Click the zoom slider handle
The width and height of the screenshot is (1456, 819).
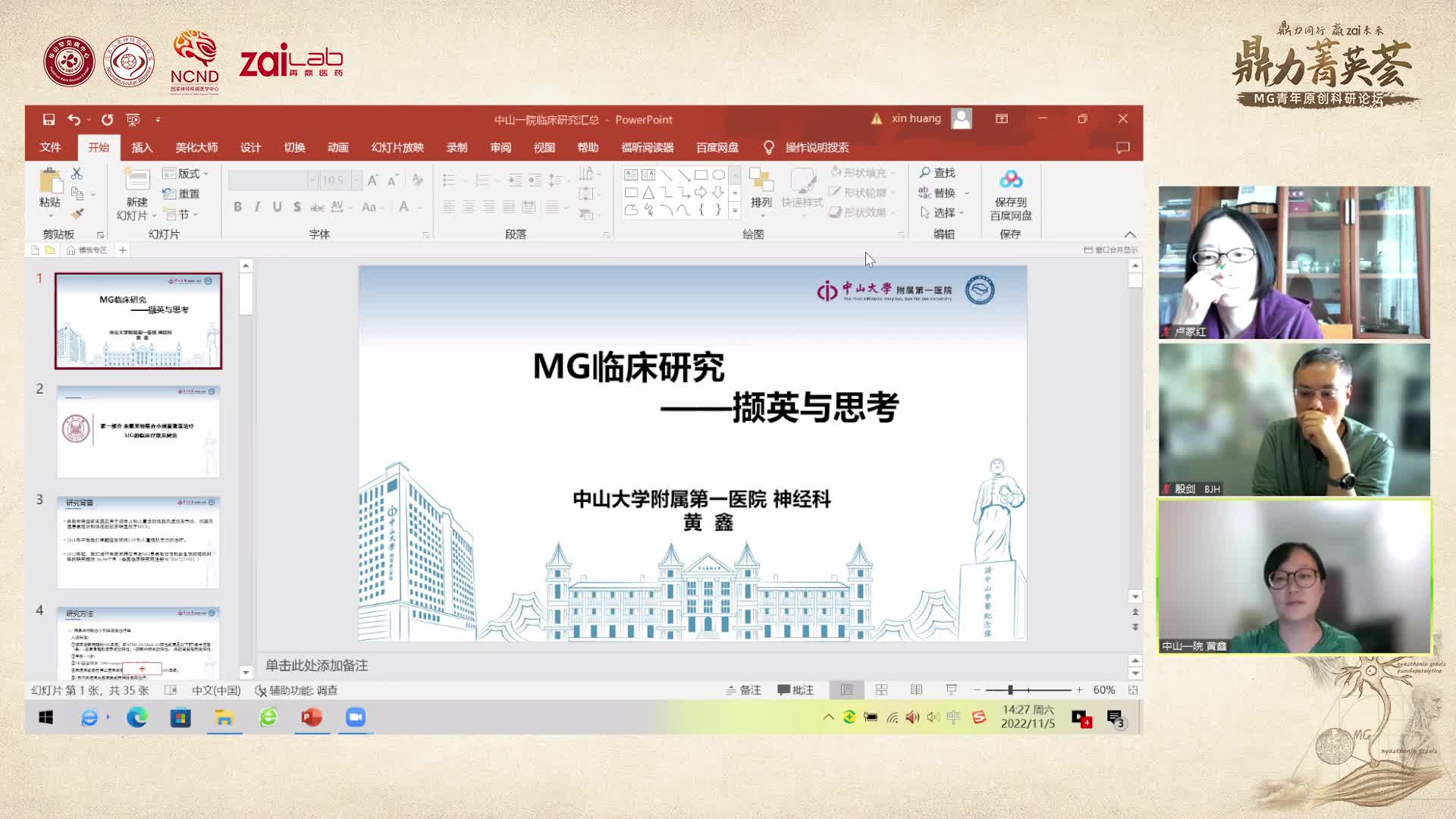pyautogui.click(x=1010, y=690)
